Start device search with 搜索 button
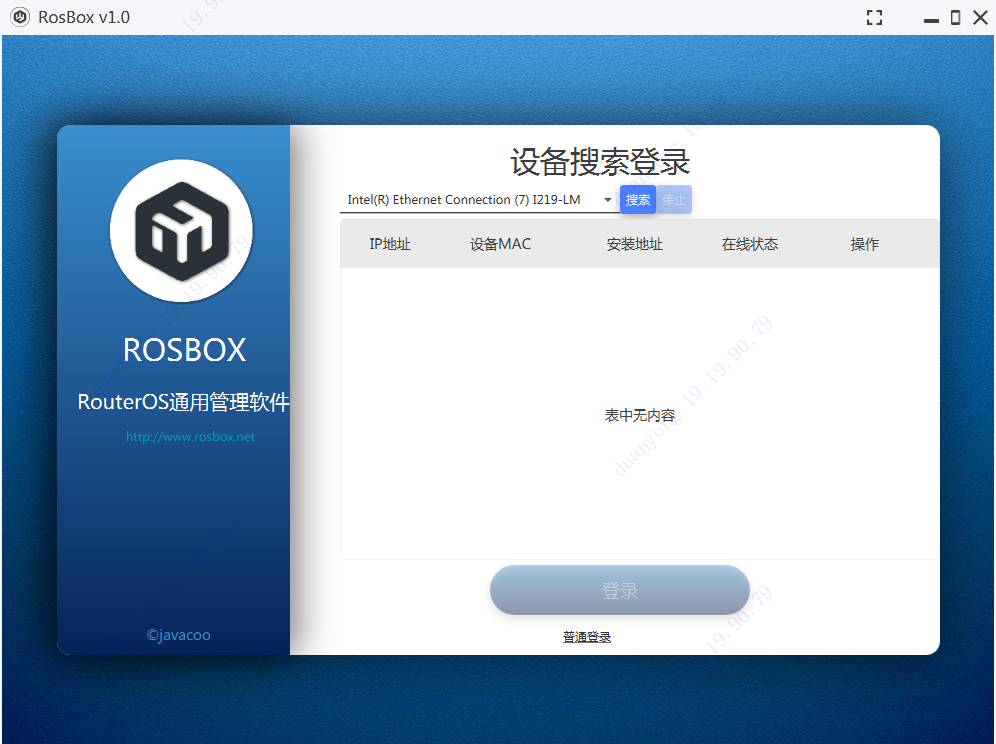 (x=638, y=200)
